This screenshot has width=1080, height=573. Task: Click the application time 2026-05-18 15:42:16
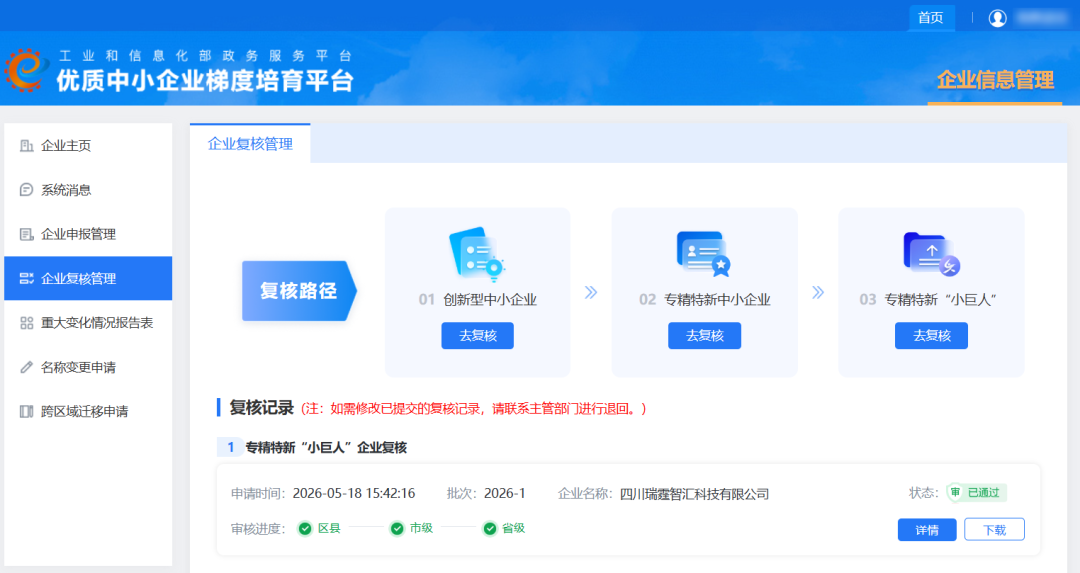354,493
